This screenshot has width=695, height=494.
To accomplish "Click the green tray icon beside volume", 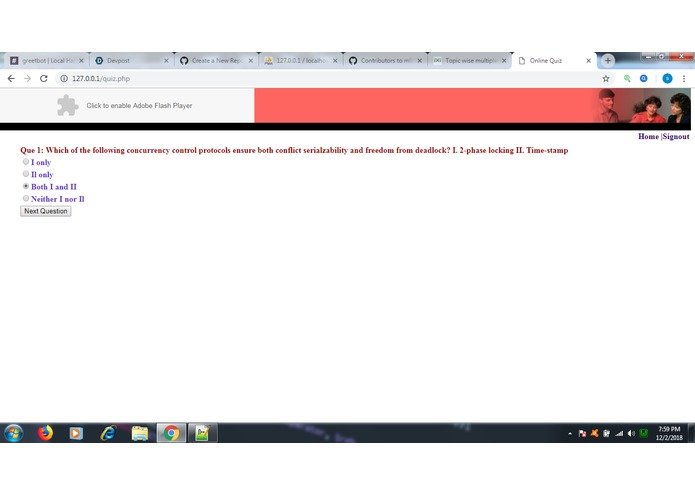I will click(644, 433).
